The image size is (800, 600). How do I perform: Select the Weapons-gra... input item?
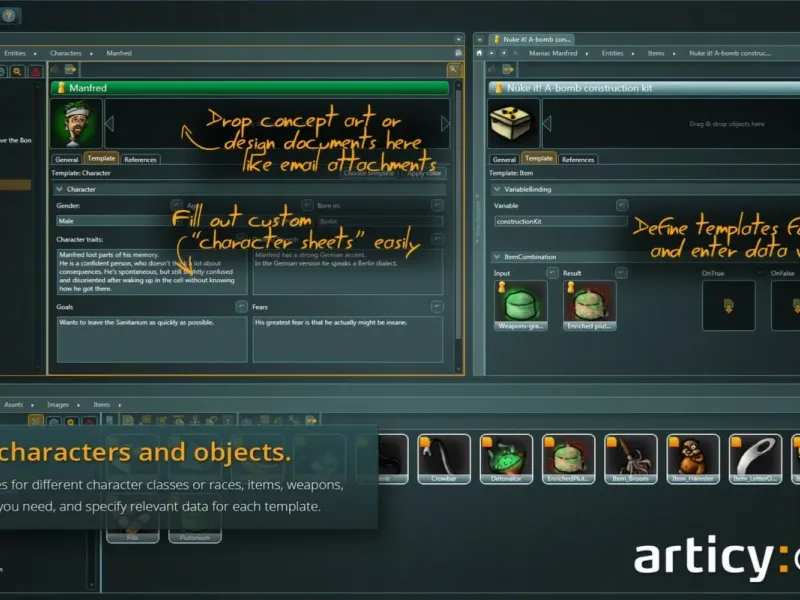521,305
